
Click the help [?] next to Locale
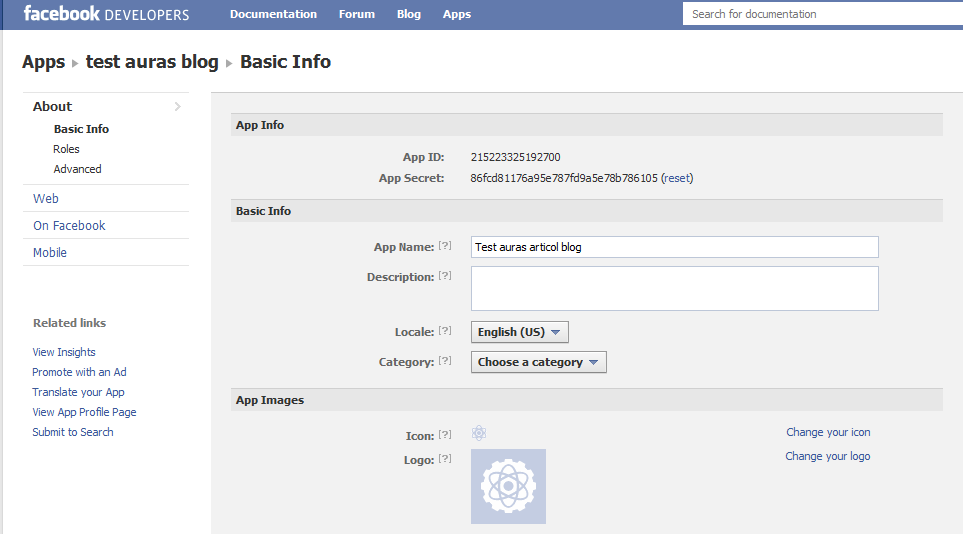tap(445, 331)
